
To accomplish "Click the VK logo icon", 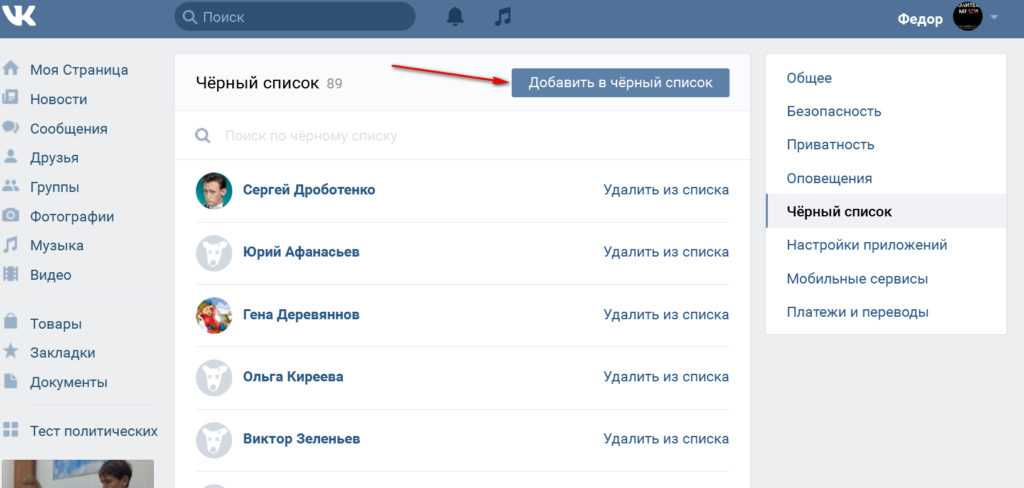I will (18, 14).
